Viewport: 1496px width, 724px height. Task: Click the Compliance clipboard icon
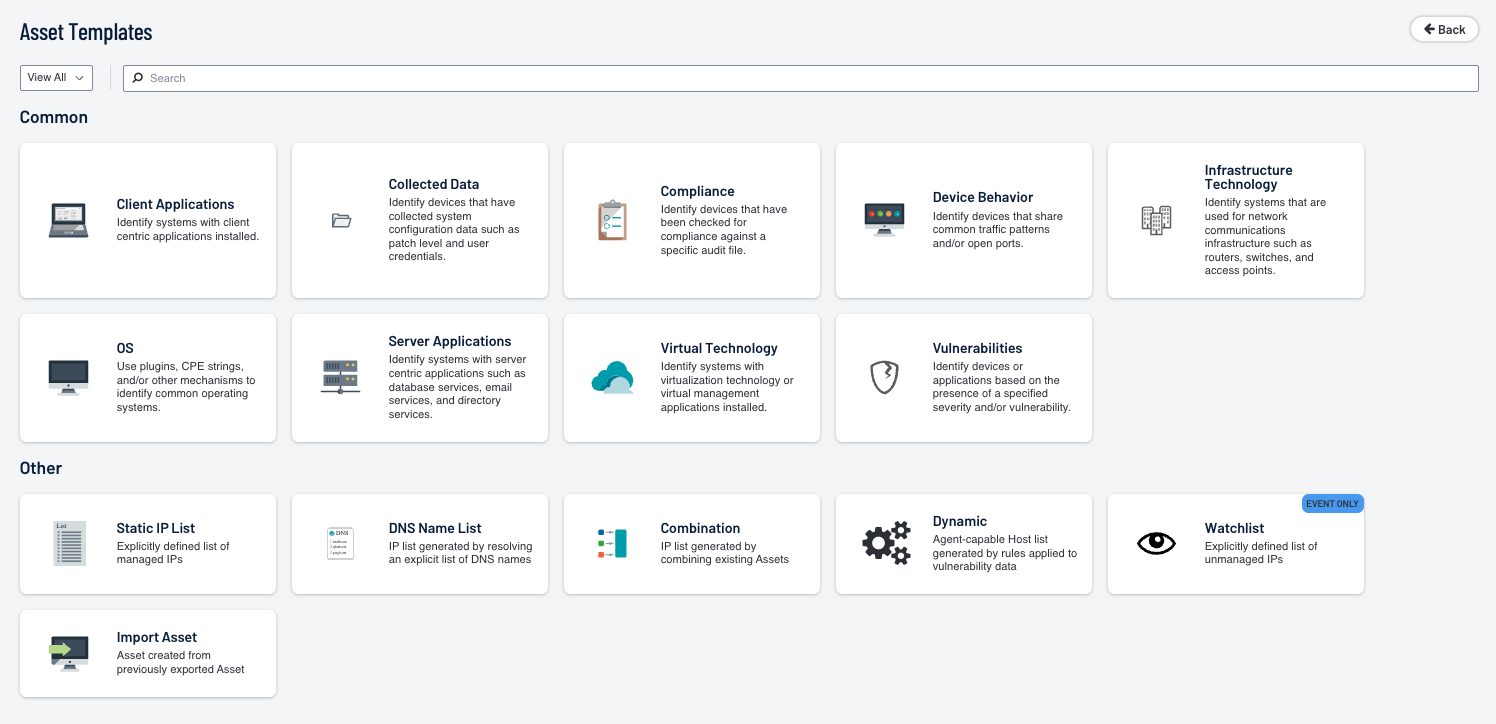tap(612, 220)
